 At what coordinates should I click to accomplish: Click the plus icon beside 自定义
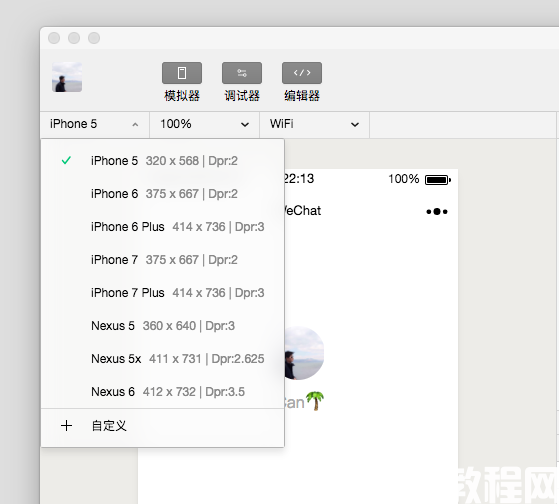point(66,426)
